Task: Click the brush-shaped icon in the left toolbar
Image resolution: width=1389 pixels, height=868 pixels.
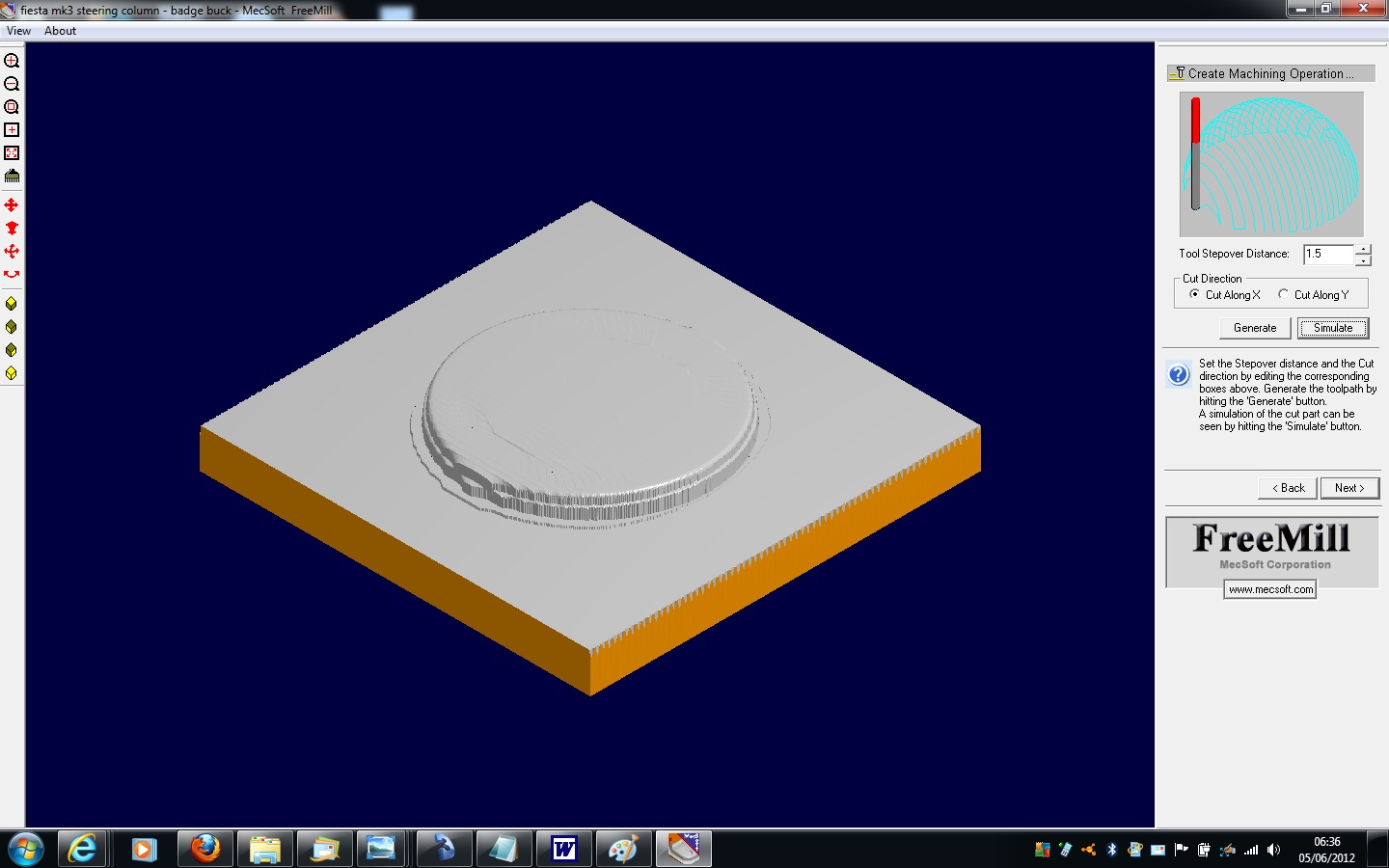Action: [x=12, y=176]
